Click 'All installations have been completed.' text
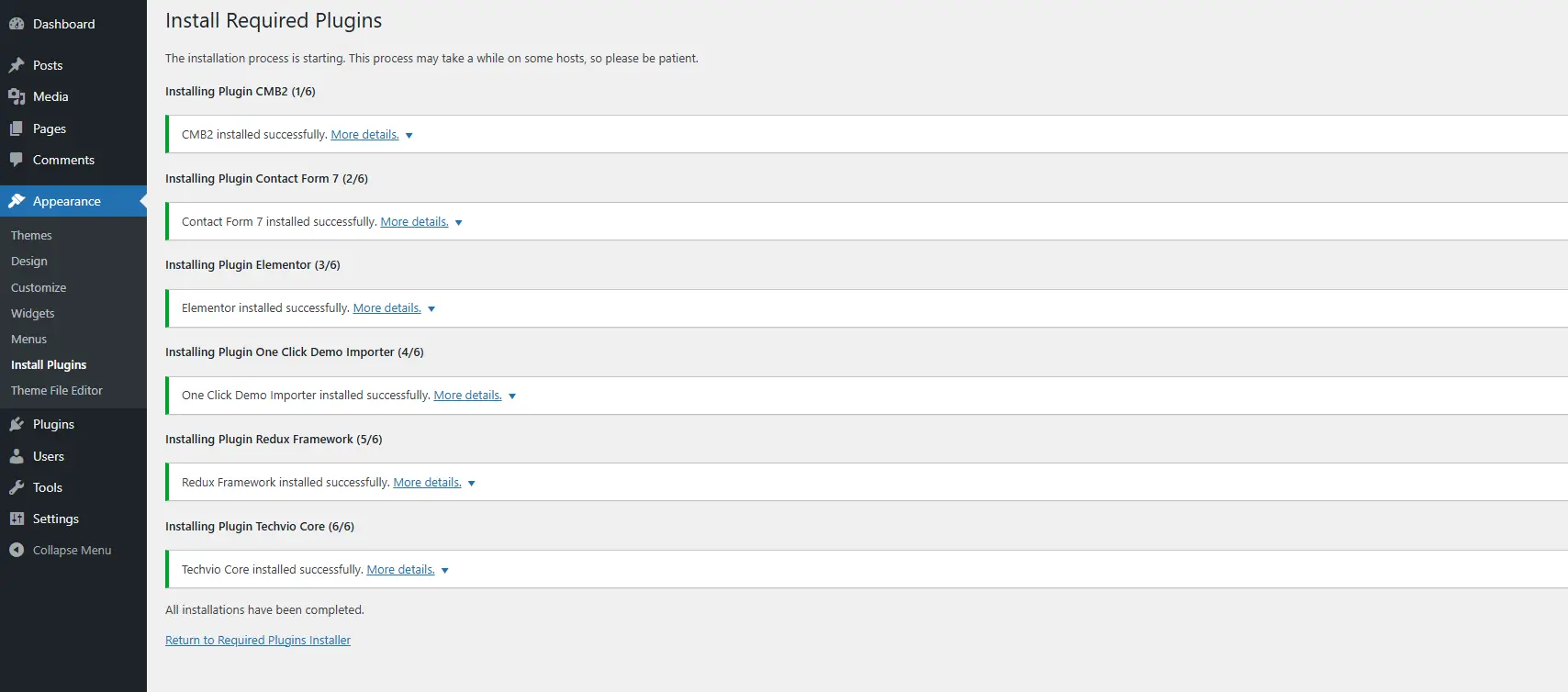This screenshot has width=1568, height=692. pos(264,609)
